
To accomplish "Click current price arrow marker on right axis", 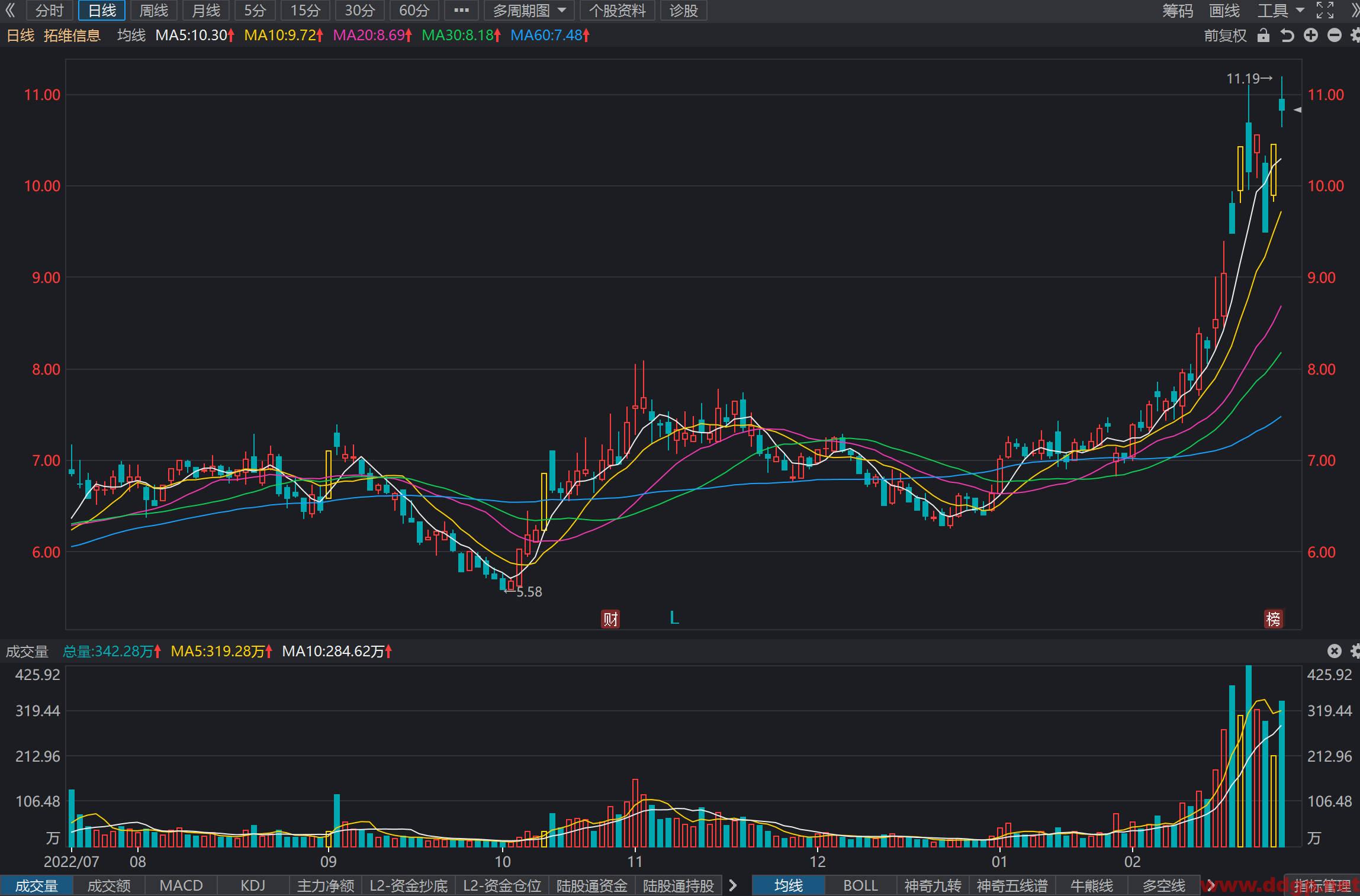I will (x=1297, y=109).
